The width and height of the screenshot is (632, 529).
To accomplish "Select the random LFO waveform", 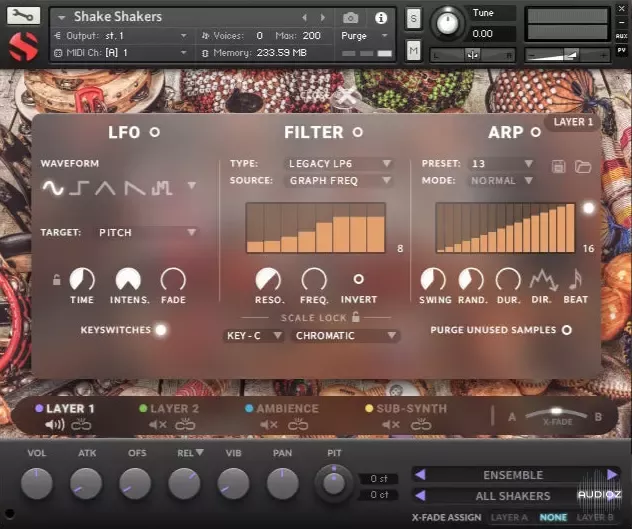I will (162, 188).
